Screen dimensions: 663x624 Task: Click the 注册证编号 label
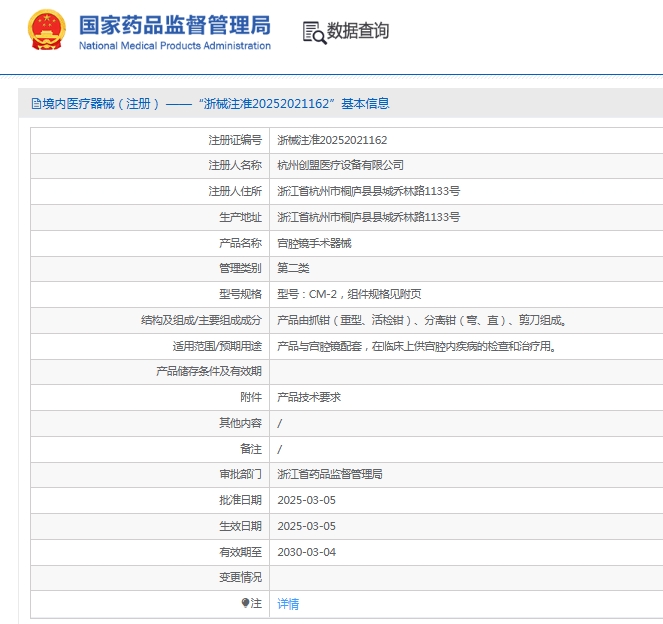[x=235, y=140]
